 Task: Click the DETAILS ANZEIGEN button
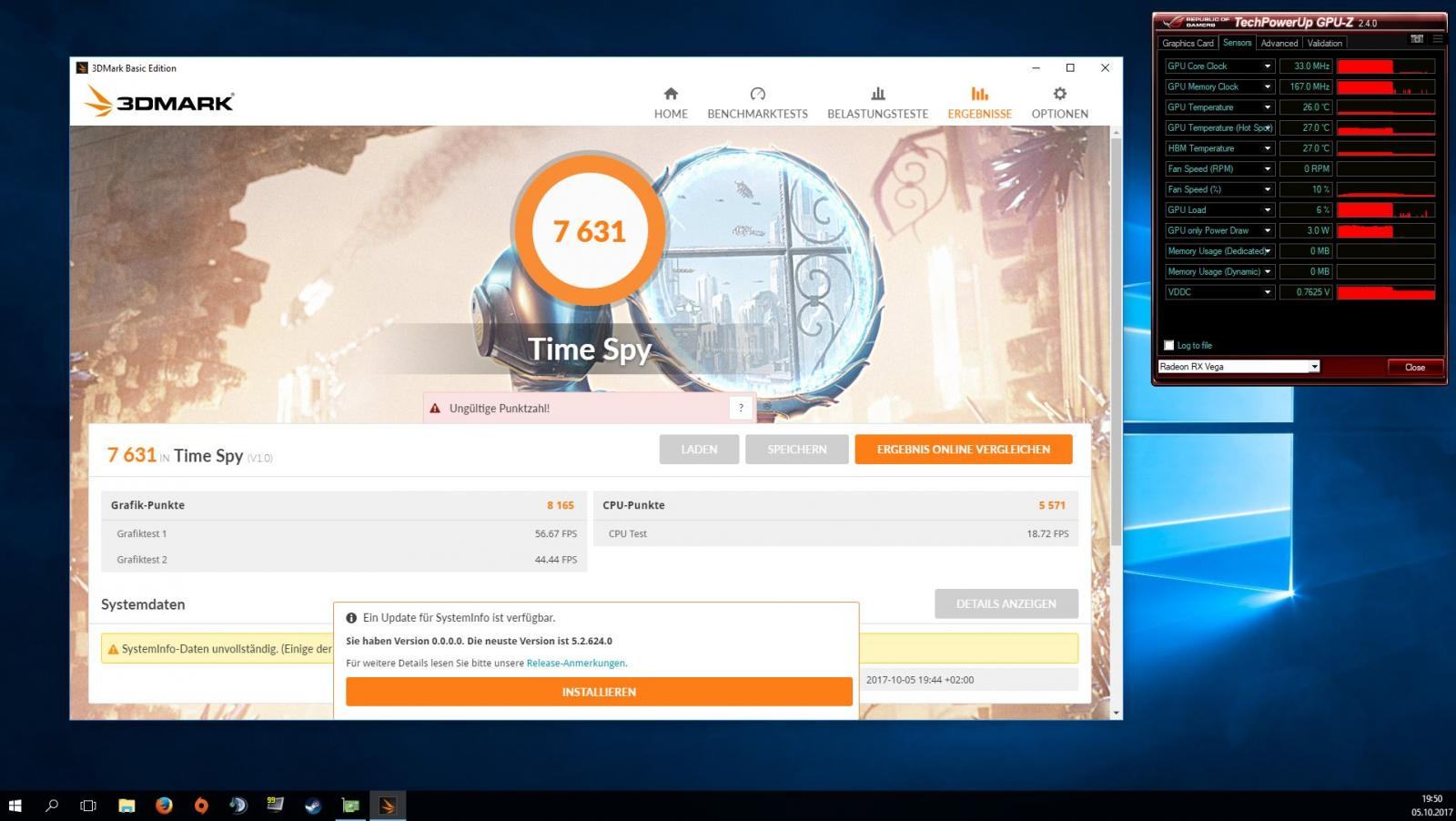(x=1006, y=603)
